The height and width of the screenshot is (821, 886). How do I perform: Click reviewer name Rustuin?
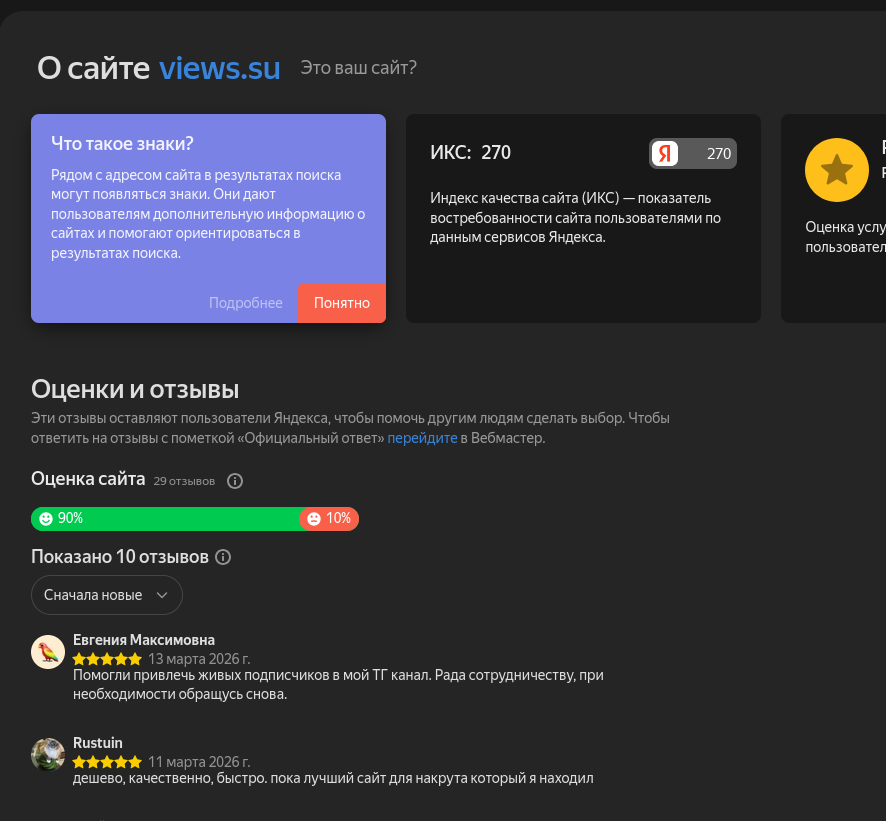tap(98, 742)
